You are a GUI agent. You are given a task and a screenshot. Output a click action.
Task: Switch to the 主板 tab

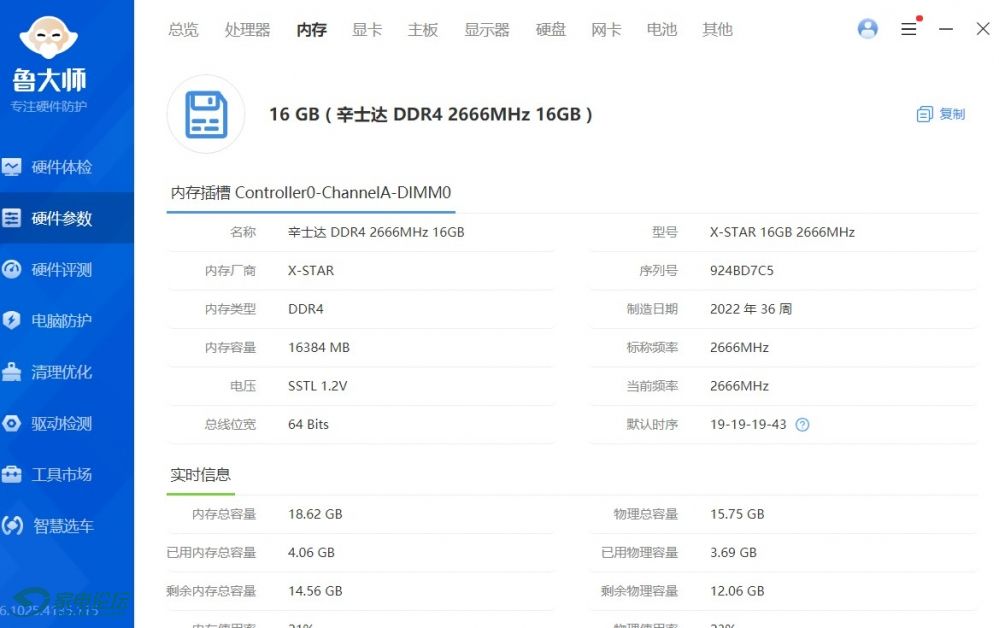pos(423,29)
